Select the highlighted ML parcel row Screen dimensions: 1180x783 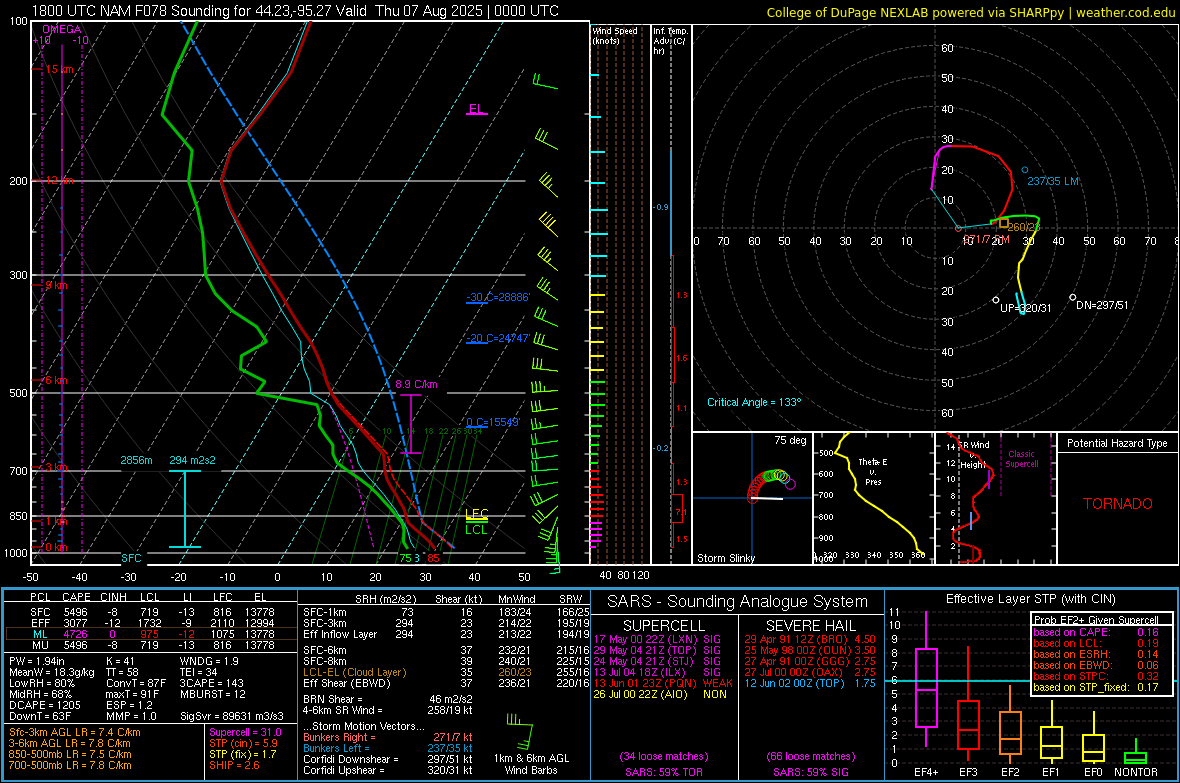pos(151,634)
